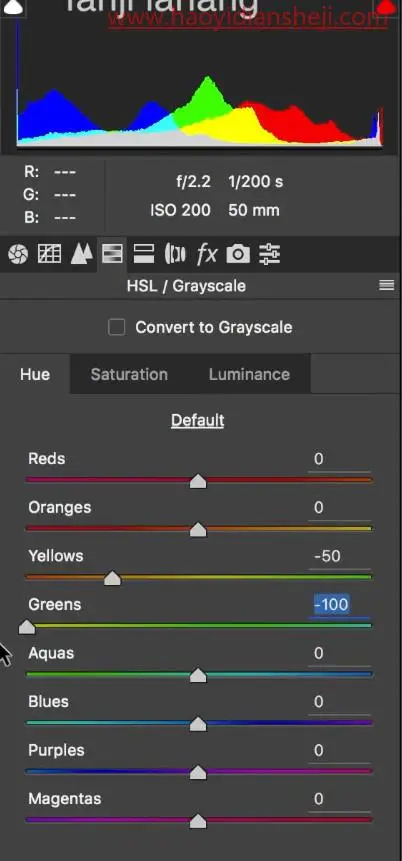Open the Lens Corrections panel icon
402x861 pixels.
click(175, 254)
